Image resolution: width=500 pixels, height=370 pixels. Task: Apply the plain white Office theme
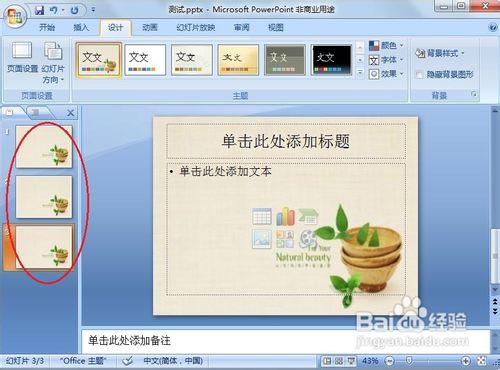tap(145, 60)
